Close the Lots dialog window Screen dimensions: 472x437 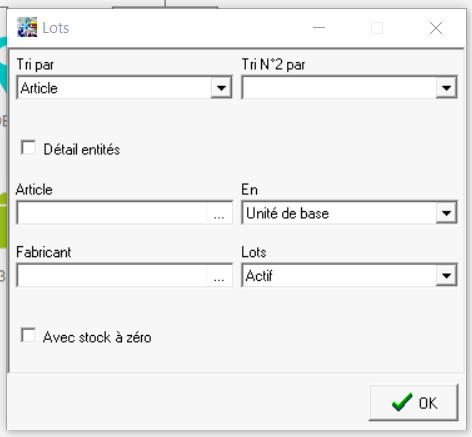pos(436,28)
